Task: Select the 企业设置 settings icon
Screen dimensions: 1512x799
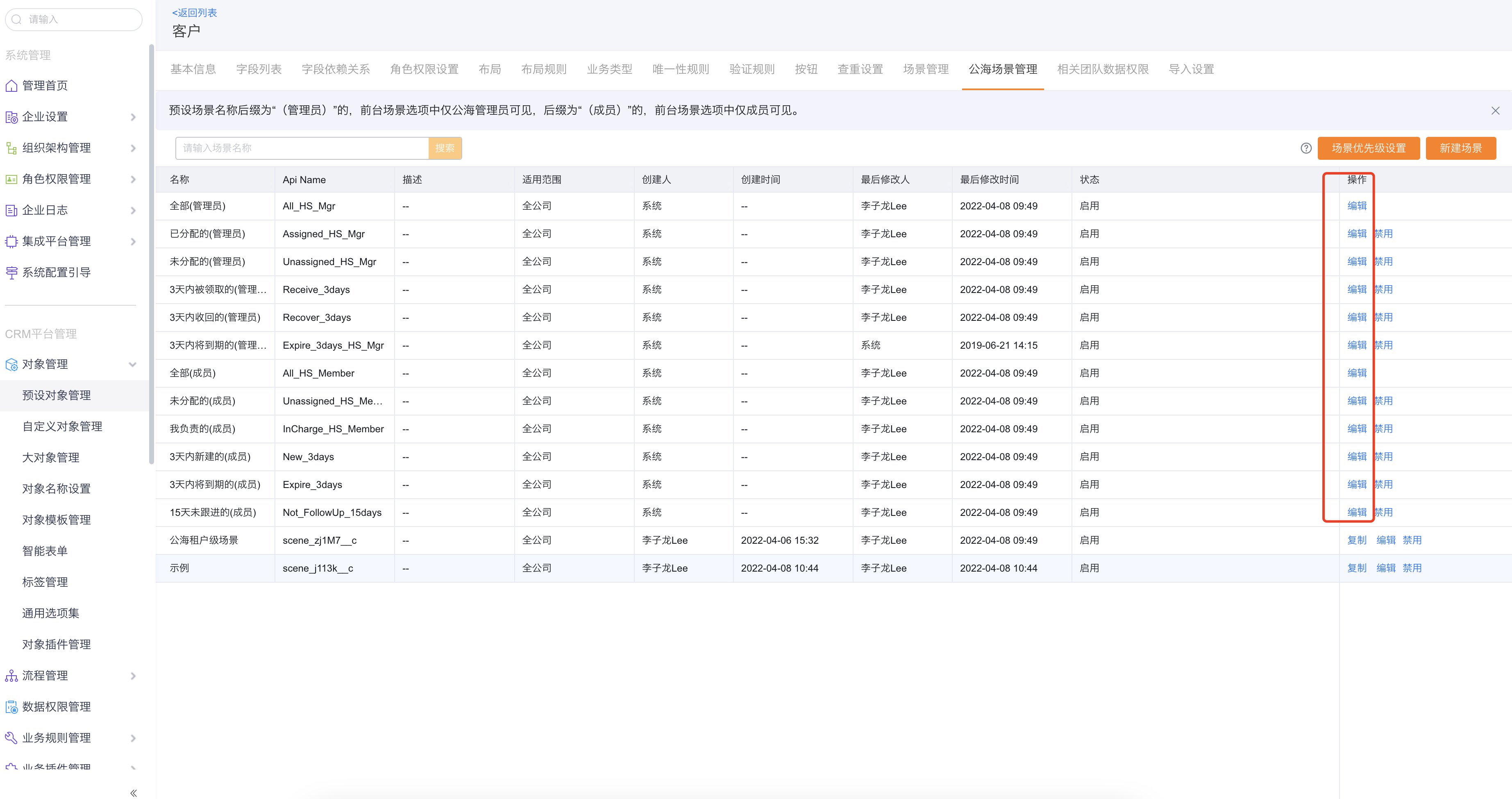Action: [x=12, y=117]
